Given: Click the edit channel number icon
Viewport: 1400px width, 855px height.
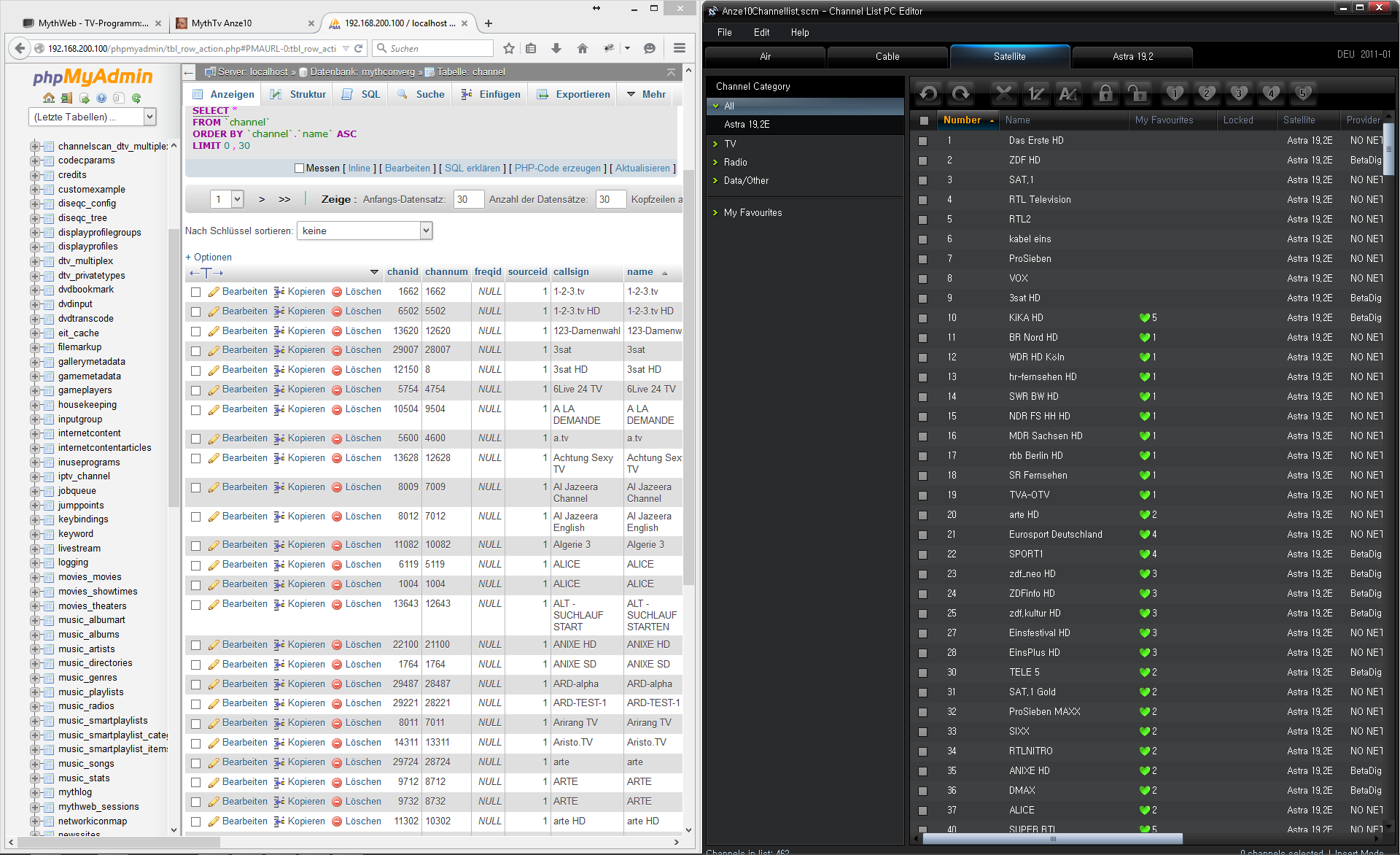Looking at the screenshot, I should pyautogui.click(x=1035, y=93).
